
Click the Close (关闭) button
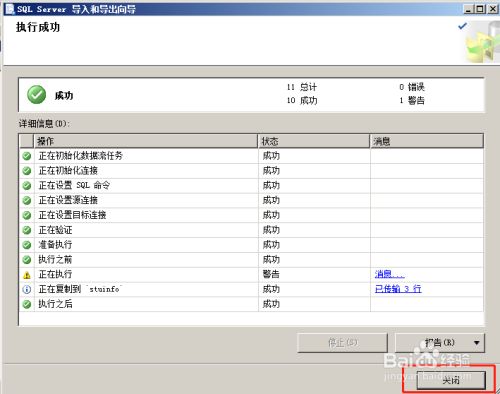tap(451, 380)
